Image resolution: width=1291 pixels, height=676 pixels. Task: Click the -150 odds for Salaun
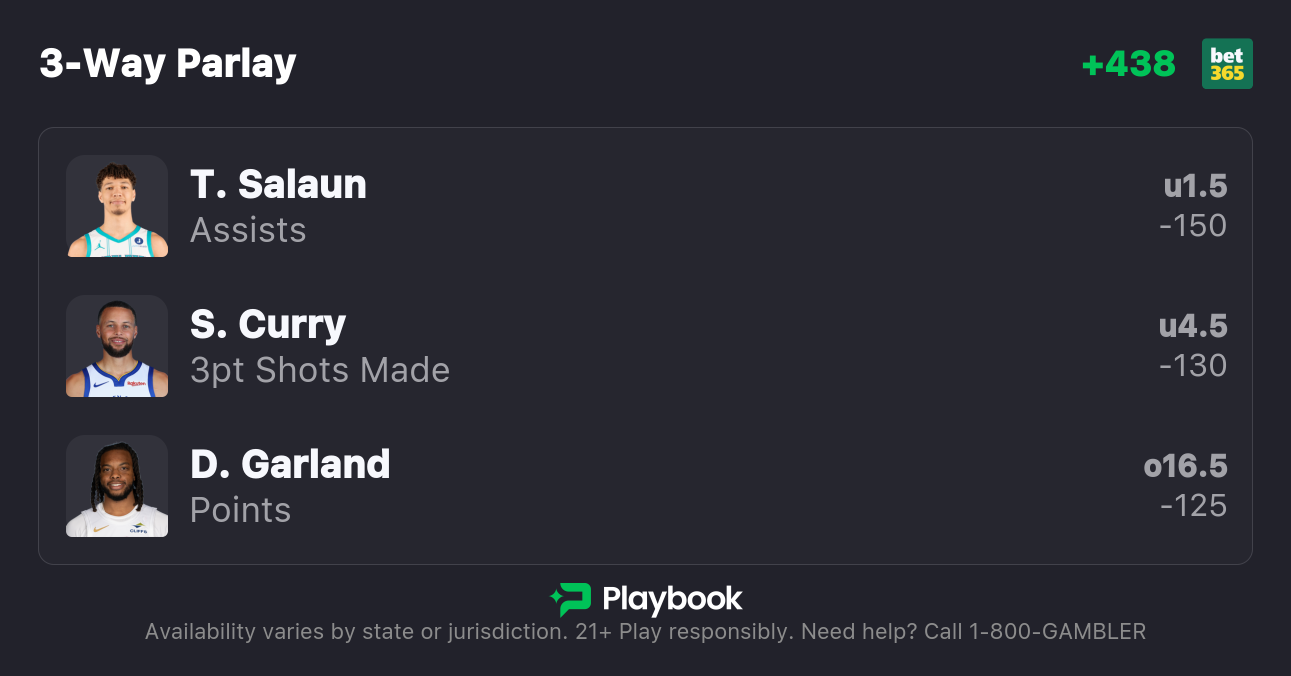[1193, 226]
